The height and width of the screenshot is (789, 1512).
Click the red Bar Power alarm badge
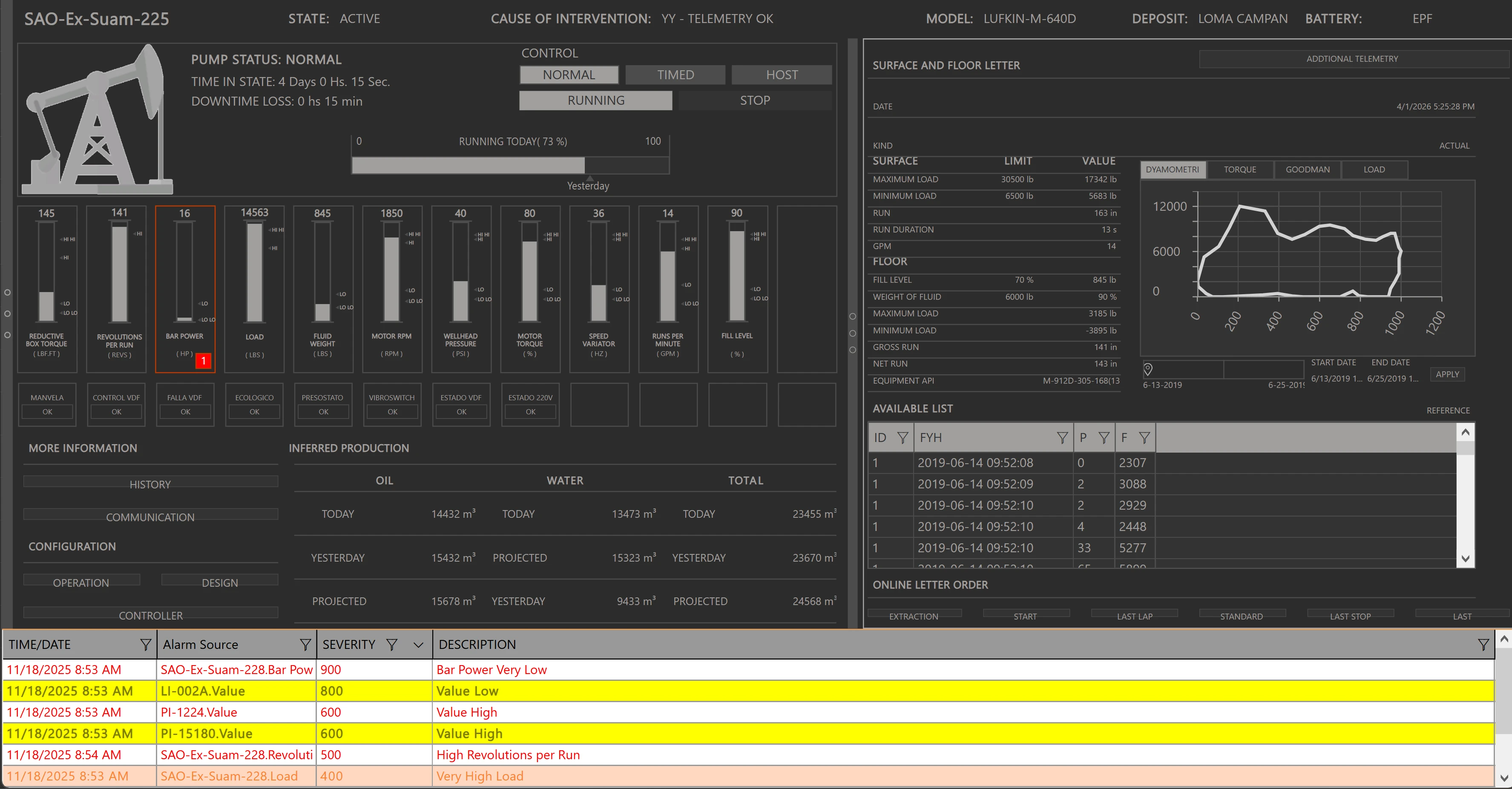point(203,361)
